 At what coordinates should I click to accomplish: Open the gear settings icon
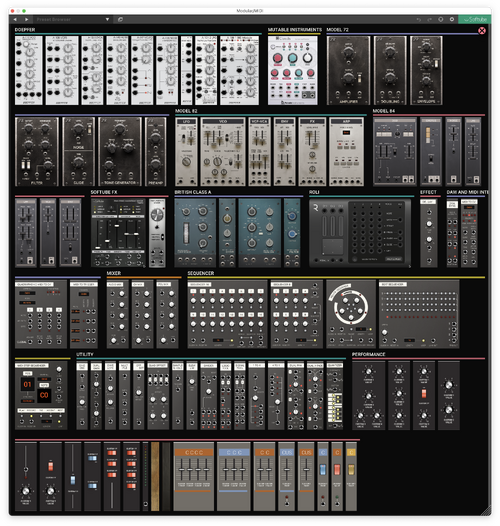[x=452, y=19]
